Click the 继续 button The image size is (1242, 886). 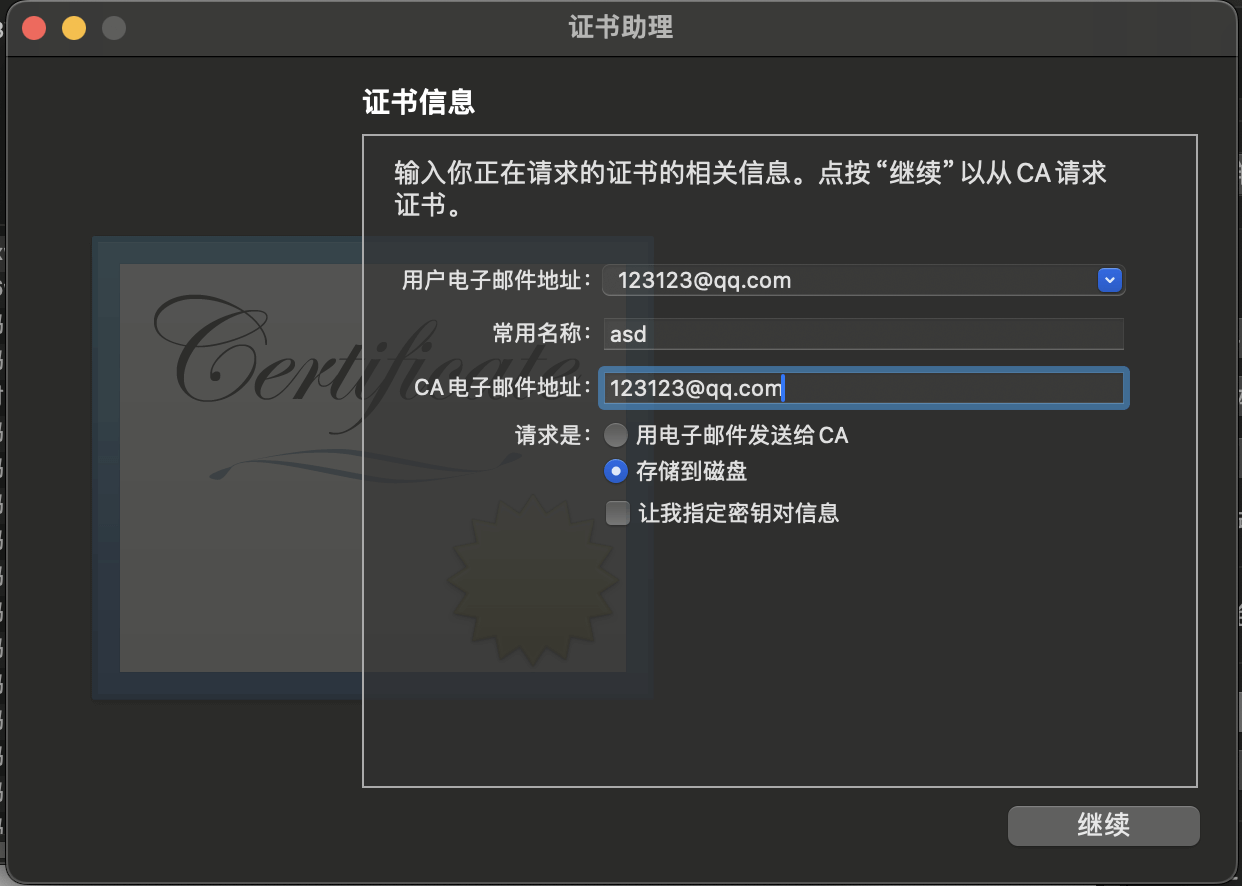(1103, 825)
